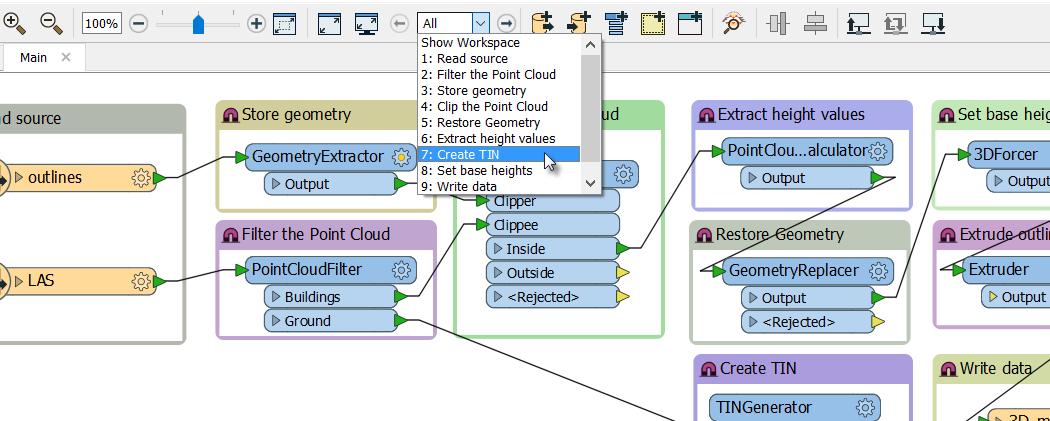Select the TINGenerator transformer
Image resolution: width=1050 pixels, height=421 pixels.
pos(794,408)
